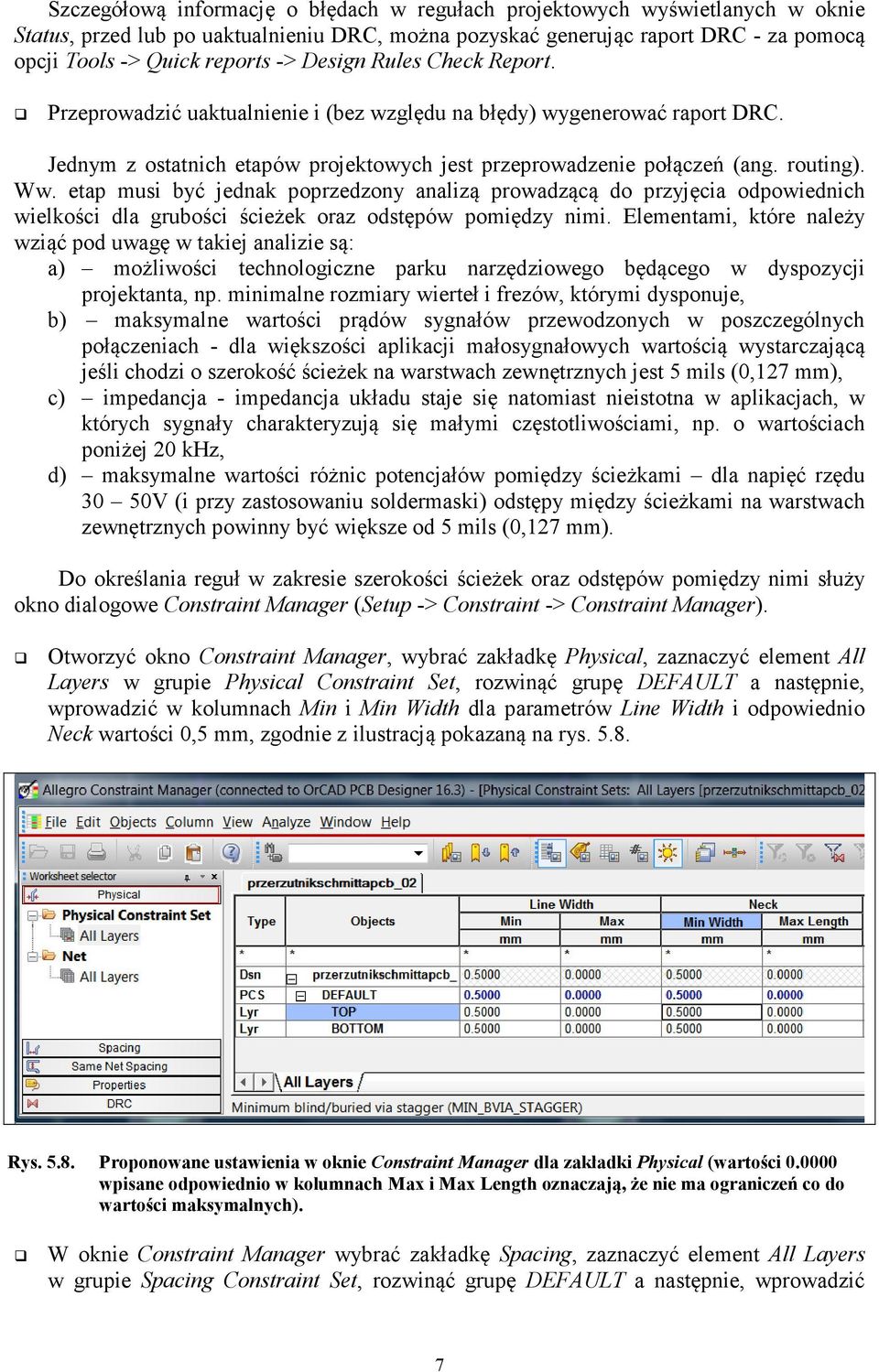Click the yellow bookmark icon with curved arrow
The height and width of the screenshot is (1372, 879).
510,852
